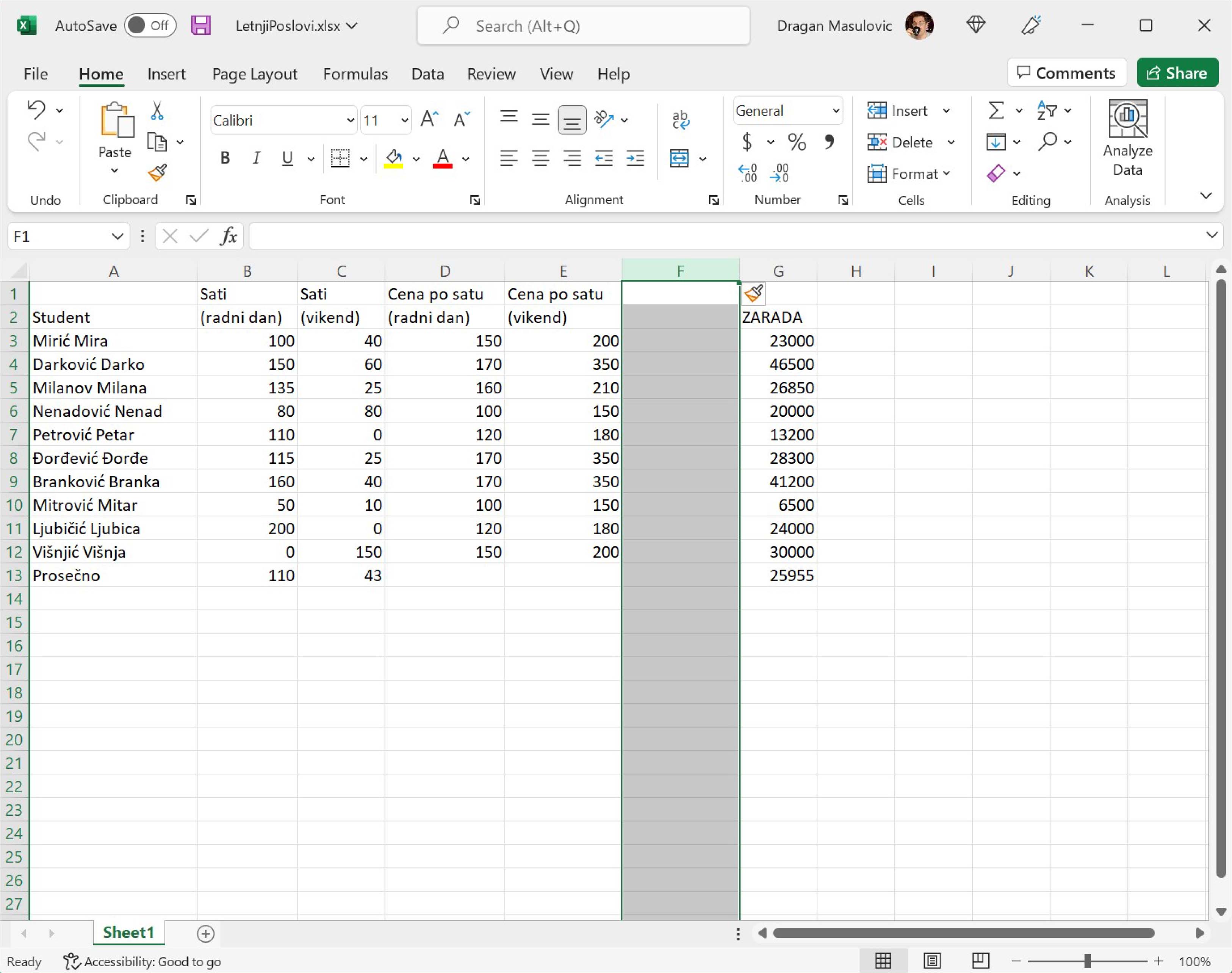Click the Format Painter brush icon
Viewport: 1232px width, 973px height.
[157, 173]
